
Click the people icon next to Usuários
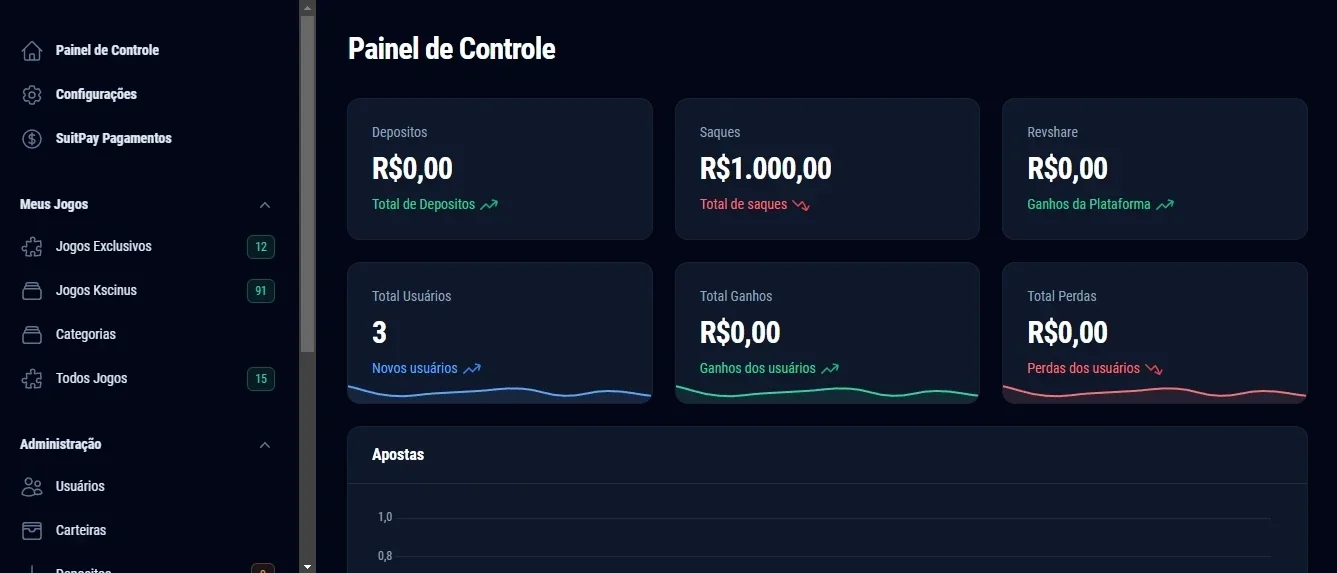click(32, 487)
